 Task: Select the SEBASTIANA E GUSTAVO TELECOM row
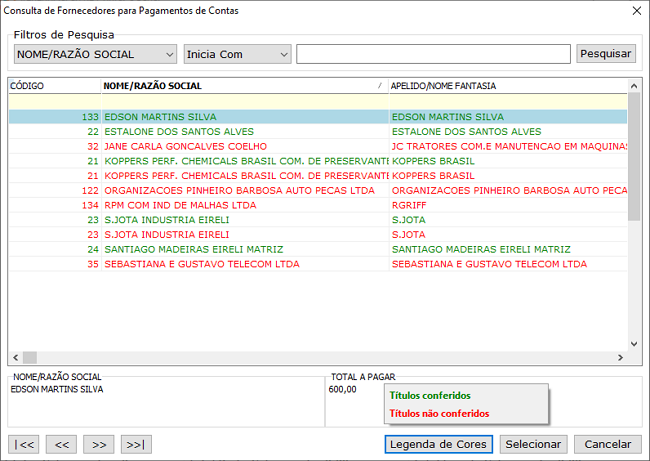(x=245, y=264)
